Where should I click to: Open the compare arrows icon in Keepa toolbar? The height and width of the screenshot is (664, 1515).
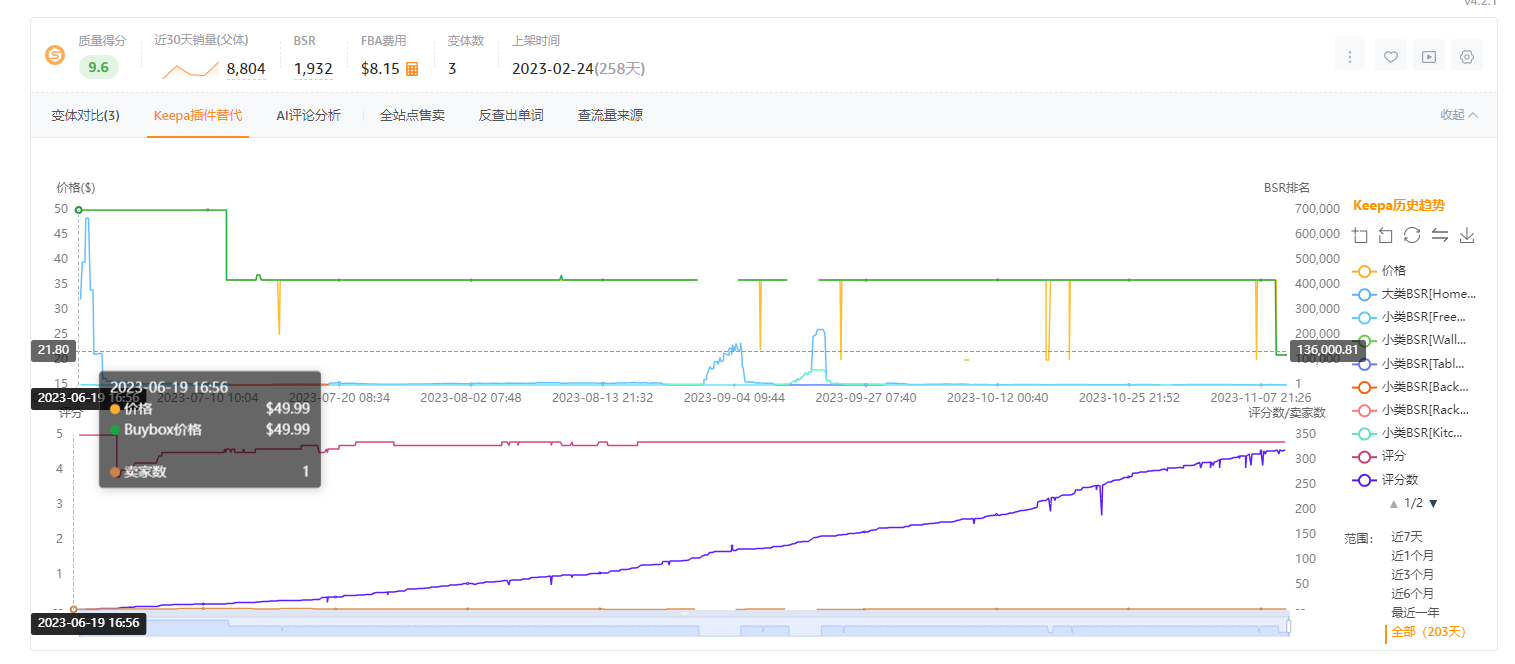1440,234
